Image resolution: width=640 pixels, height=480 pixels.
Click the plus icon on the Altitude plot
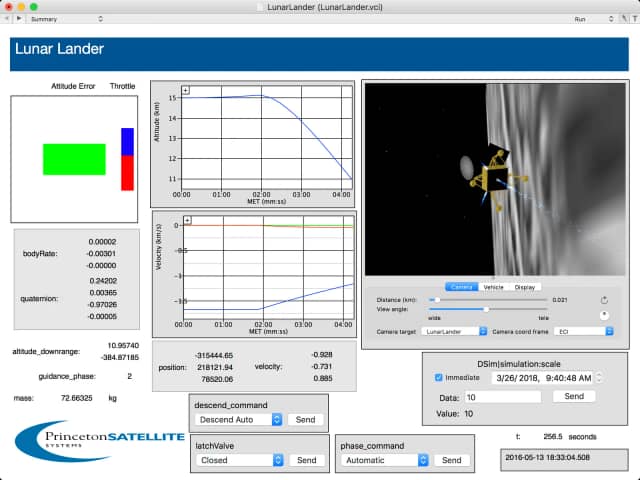pyautogui.click(x=186, y=90)
